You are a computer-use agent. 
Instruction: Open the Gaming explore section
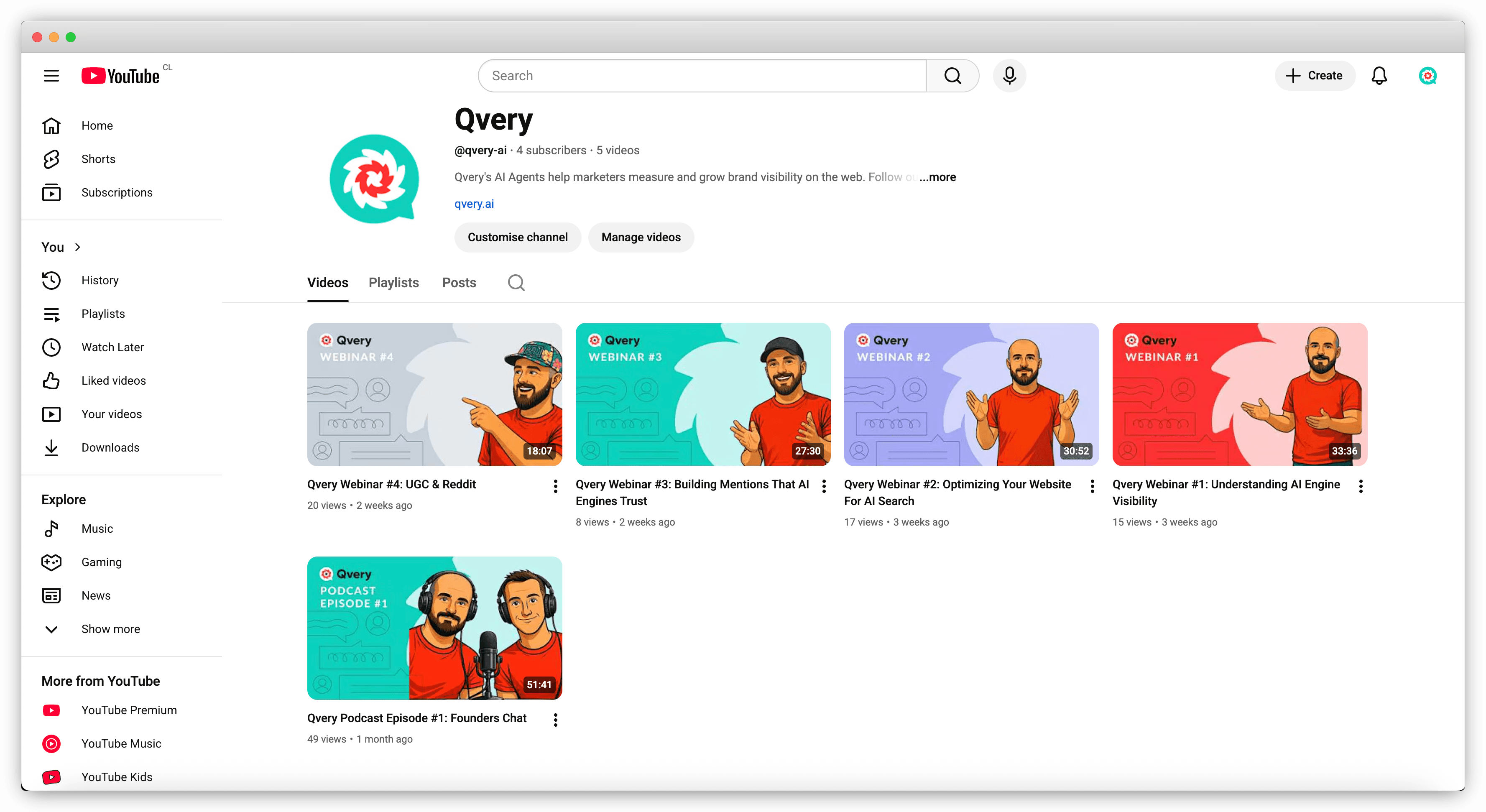(102, 562)
